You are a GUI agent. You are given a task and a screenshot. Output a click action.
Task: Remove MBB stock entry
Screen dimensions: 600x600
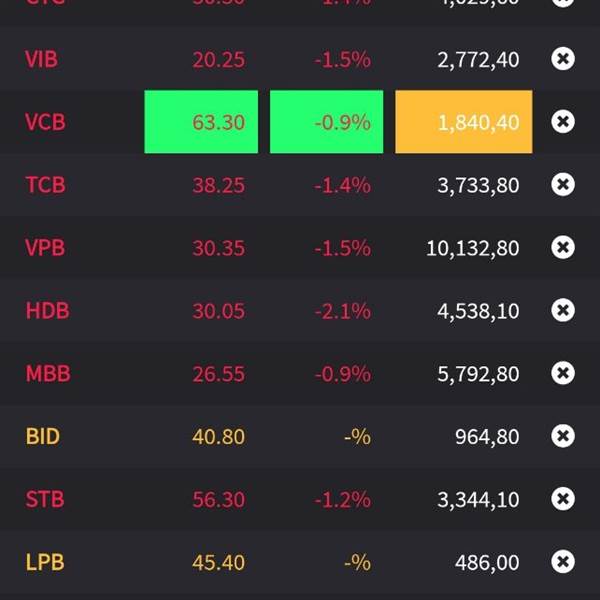[563, 373]
